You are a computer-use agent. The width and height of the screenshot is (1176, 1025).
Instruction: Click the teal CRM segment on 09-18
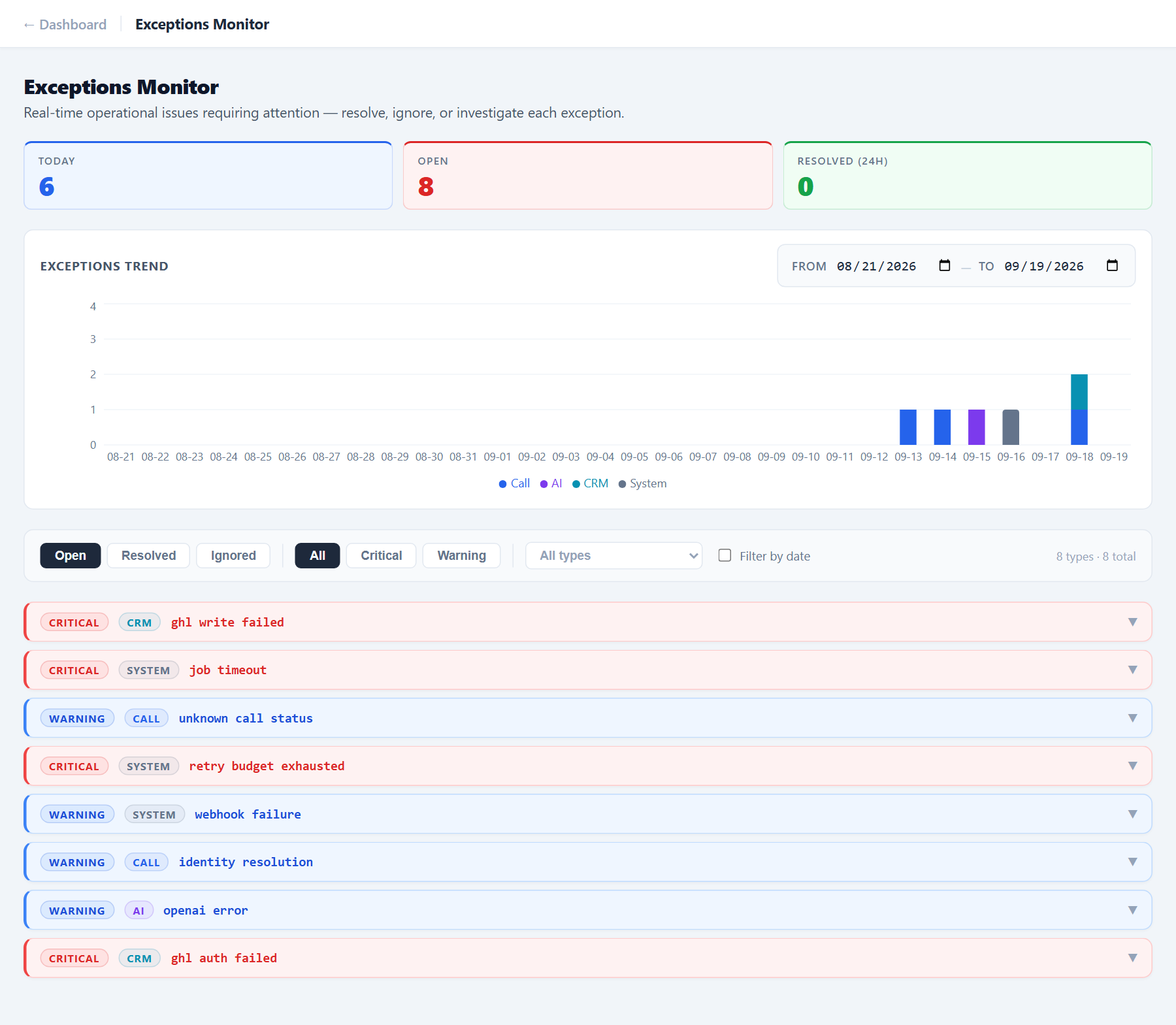pyautogui.click(x=1079, y=392)
